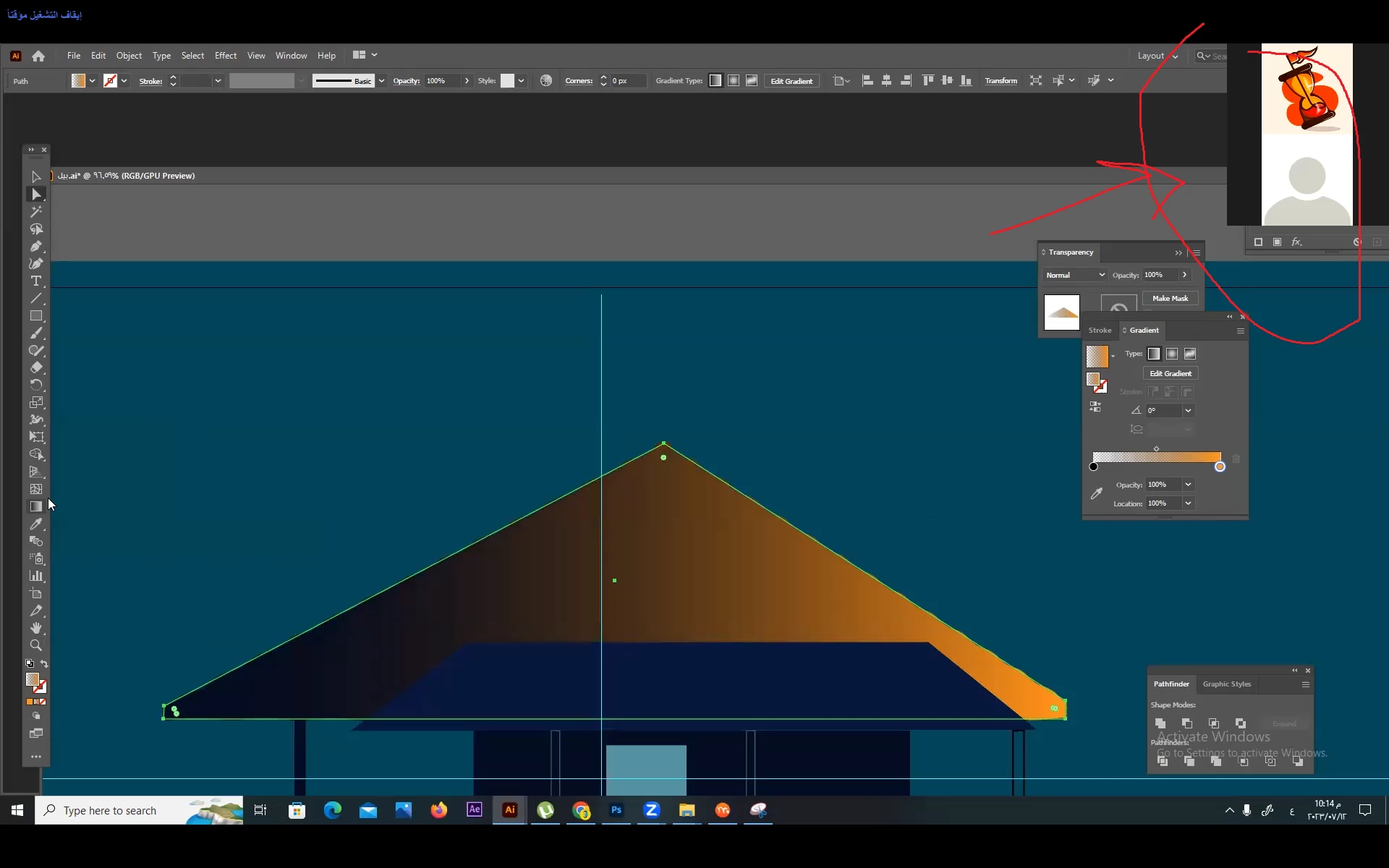
Task: Select the Eraser tool
Action: click(x=36, y=368)
